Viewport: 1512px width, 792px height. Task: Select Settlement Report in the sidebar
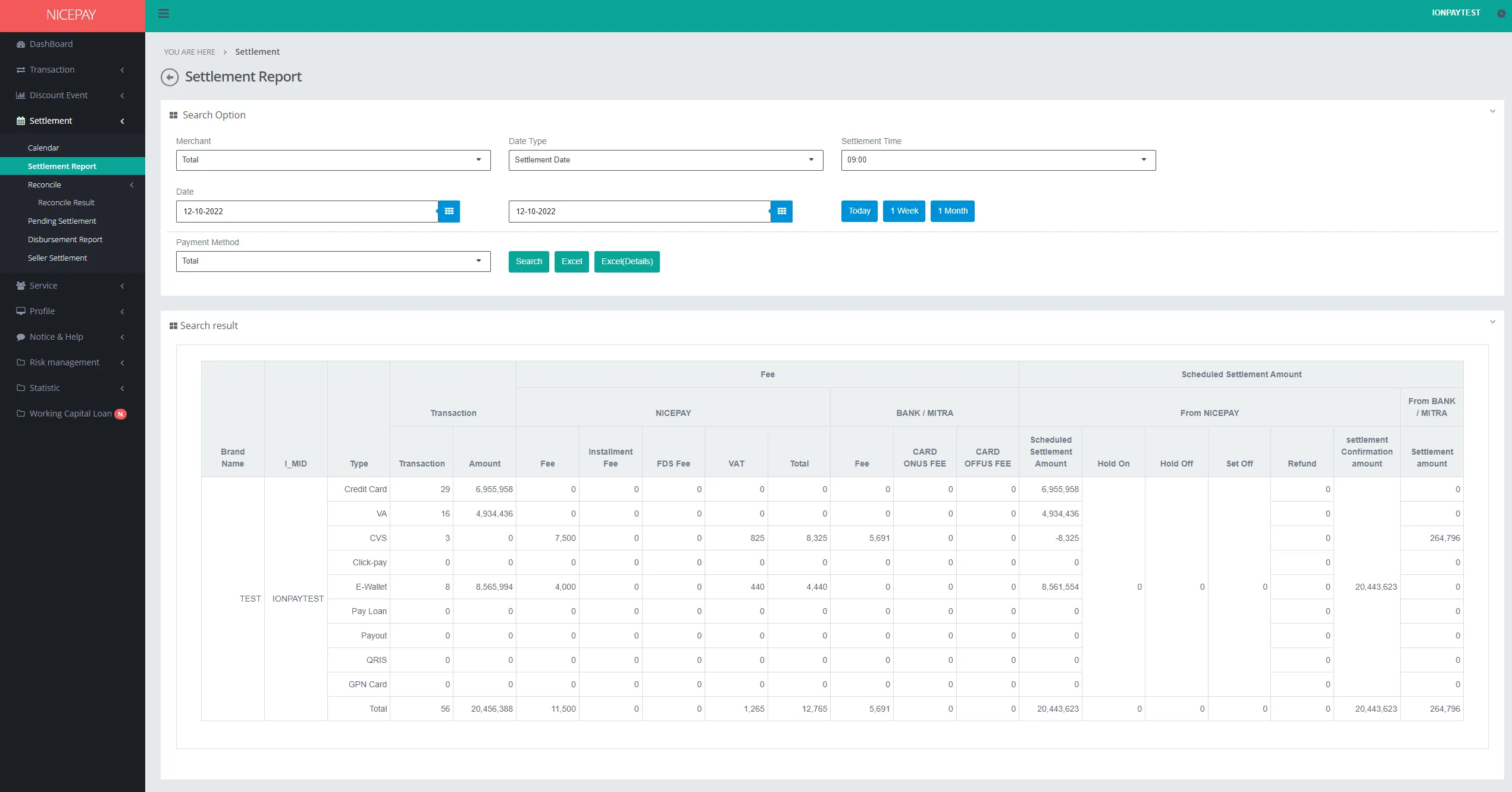[x=73, y=166]
